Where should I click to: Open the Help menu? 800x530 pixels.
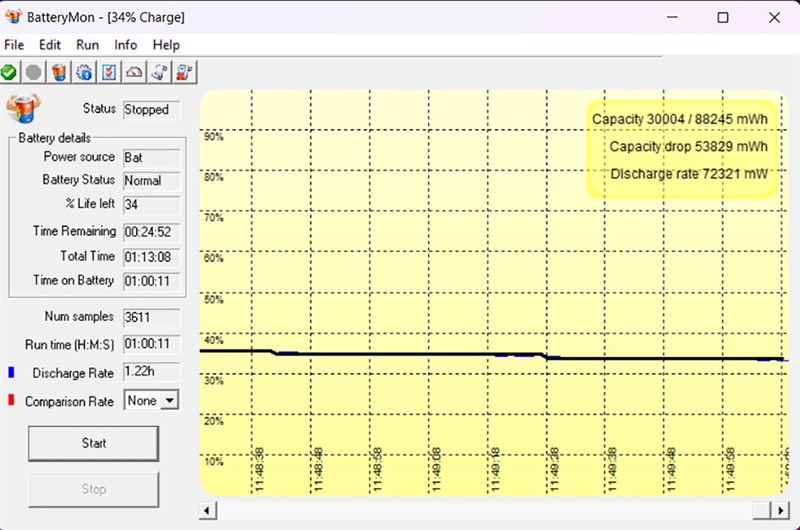[166, 45]
